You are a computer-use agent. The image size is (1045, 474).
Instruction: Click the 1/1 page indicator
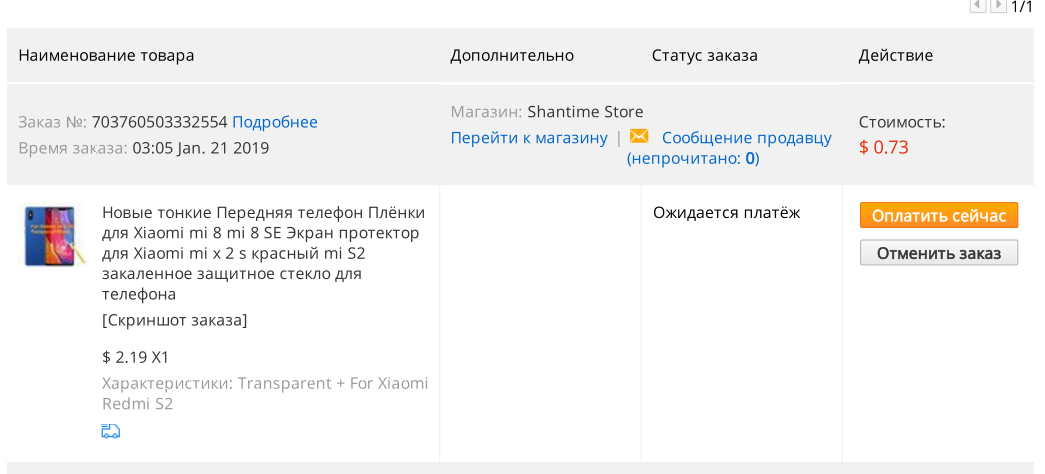click(x=1022, y=7)
